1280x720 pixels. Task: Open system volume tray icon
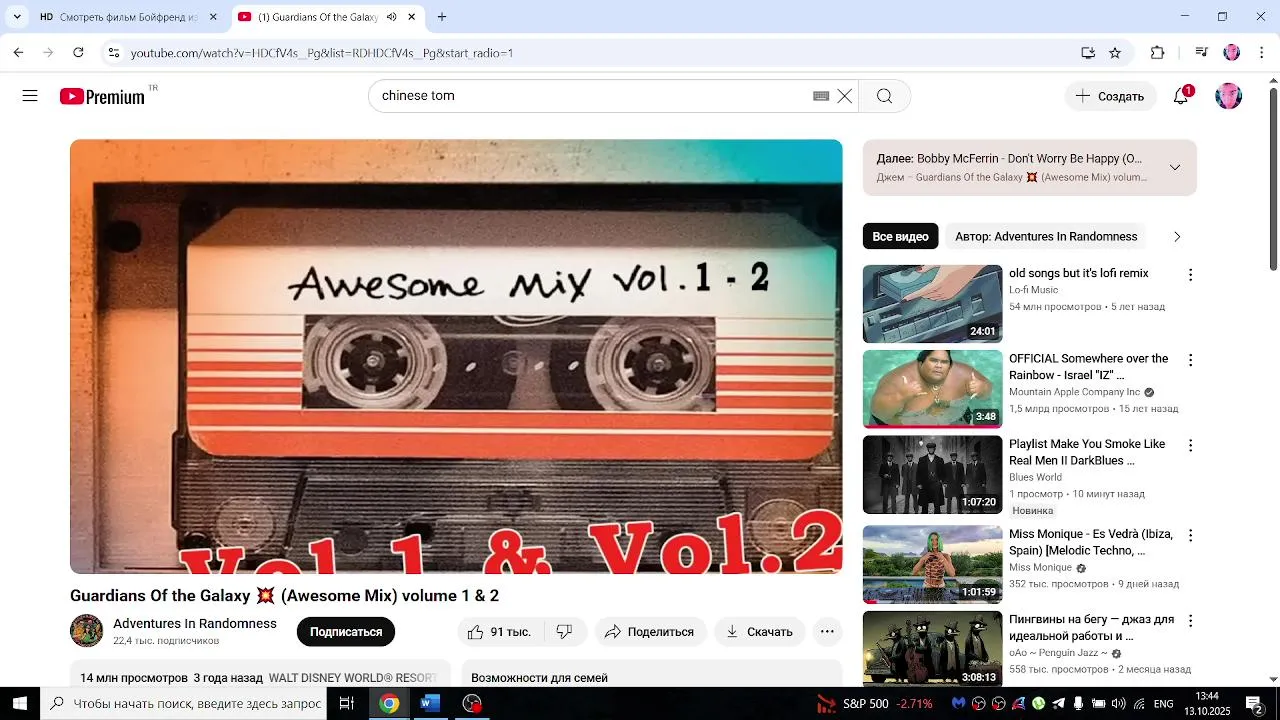[x=1118, y=704]
